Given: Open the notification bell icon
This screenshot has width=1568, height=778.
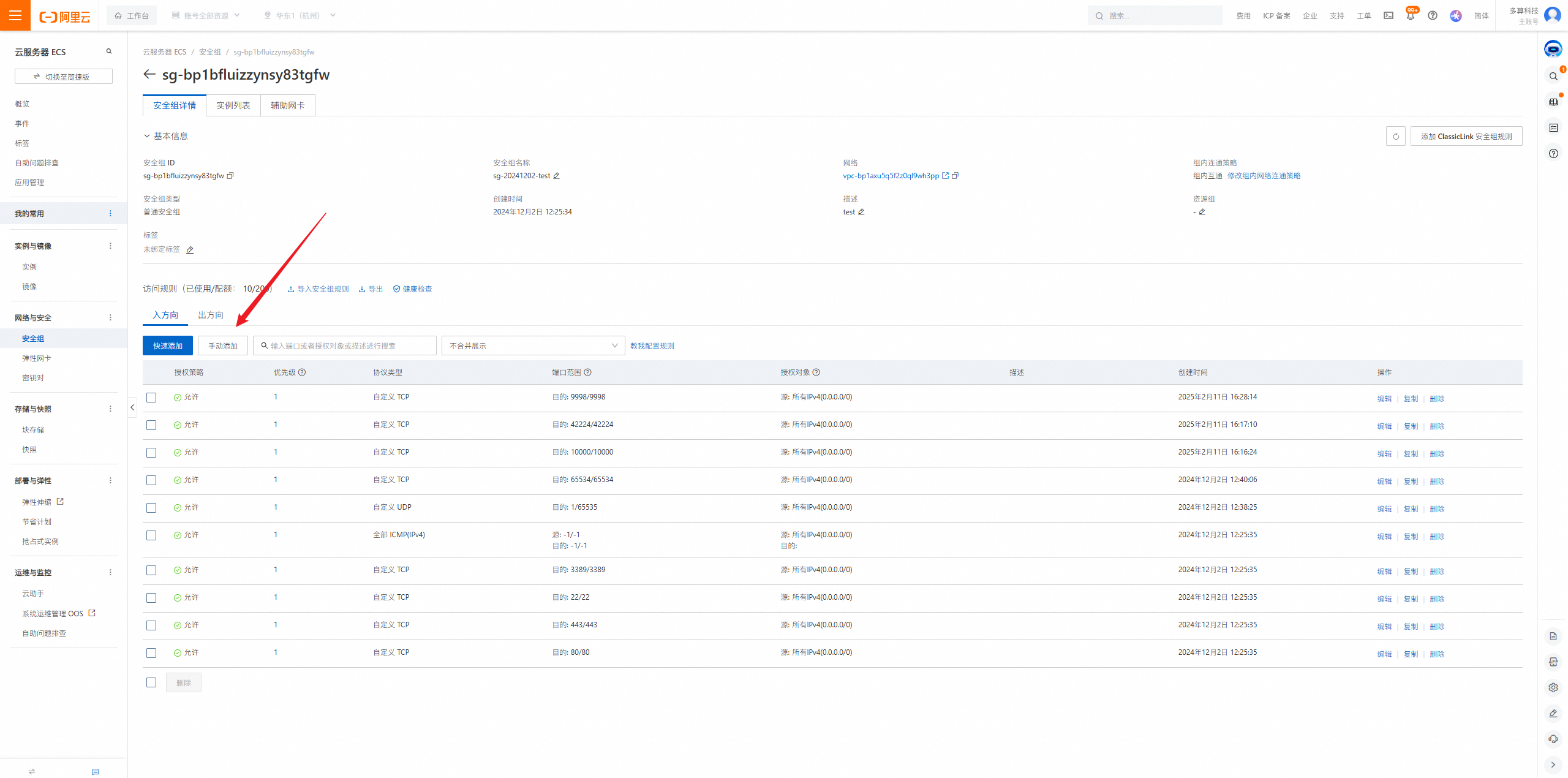Looking at the screenshot, I should point(1410,16).
